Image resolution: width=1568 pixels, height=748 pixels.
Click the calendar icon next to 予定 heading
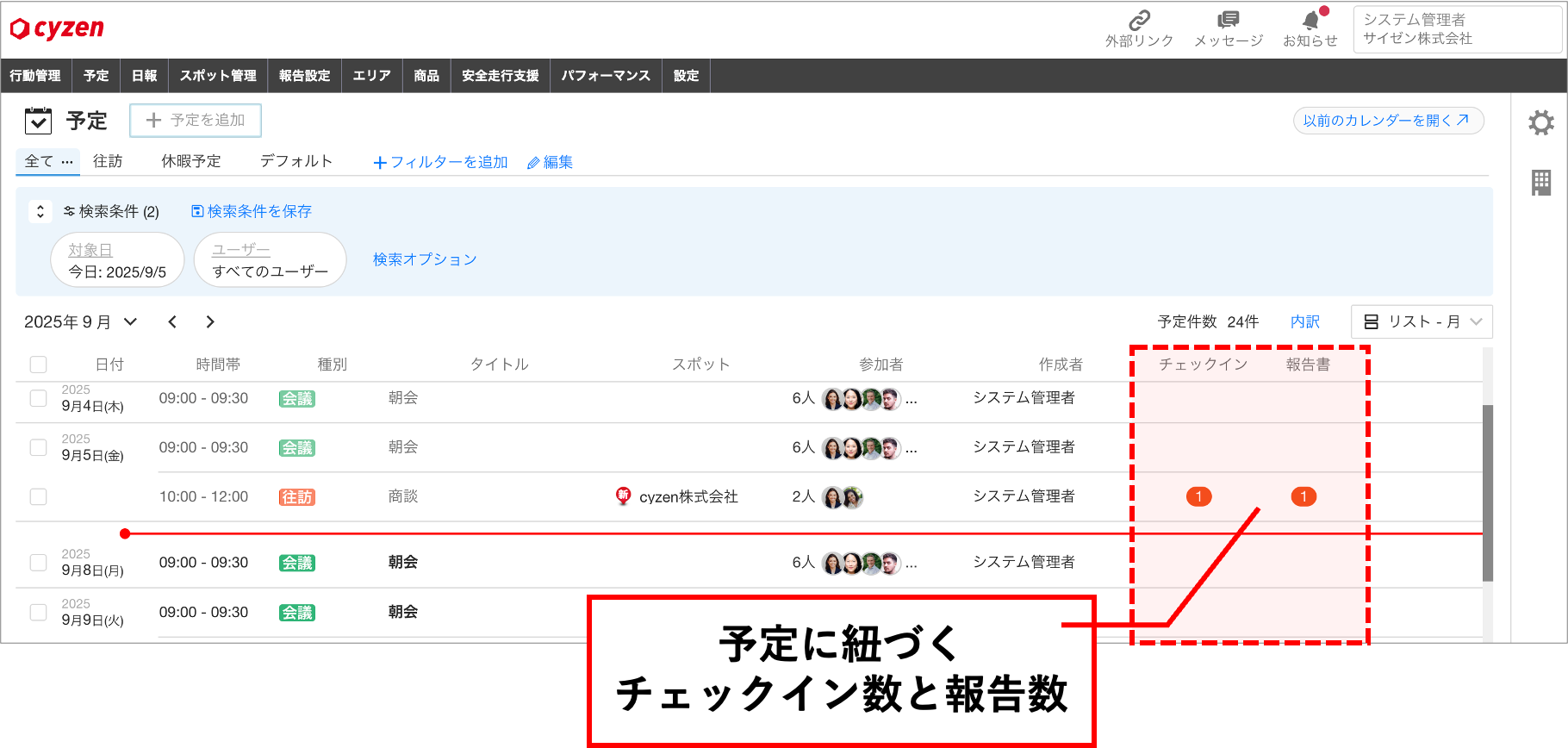pyautogui.click(x=38, y=121)
